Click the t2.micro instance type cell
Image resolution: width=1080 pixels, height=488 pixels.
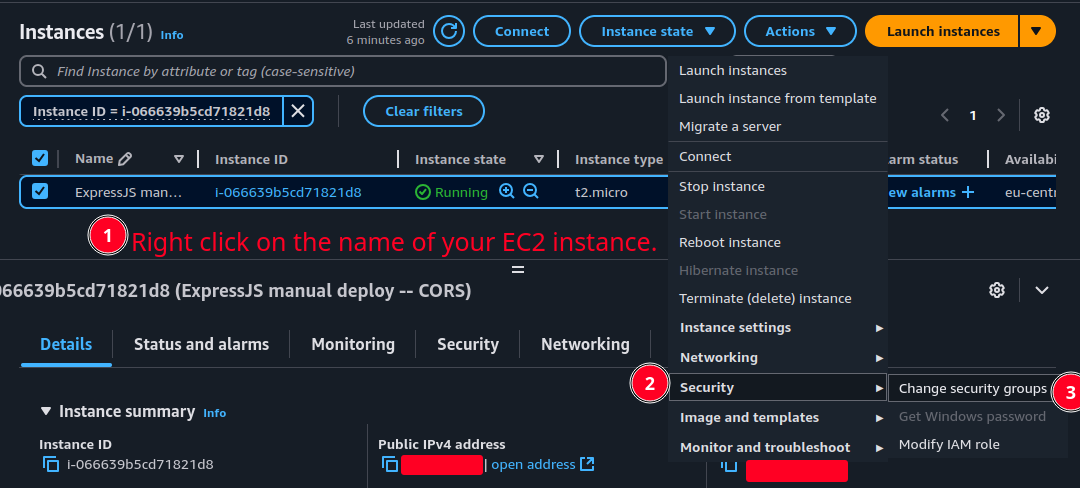[601, 193]
